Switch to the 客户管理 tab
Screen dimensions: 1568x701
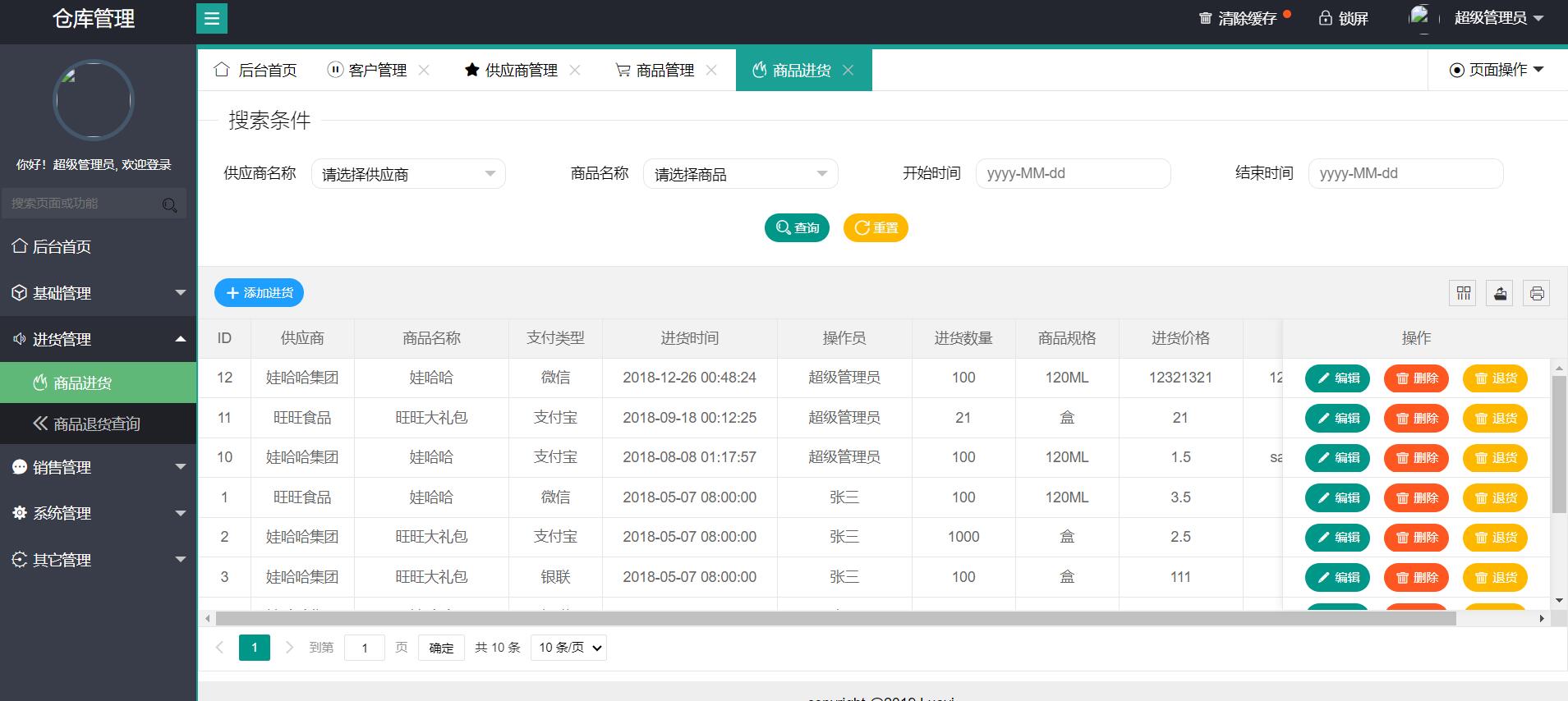(x=367, y=70)
